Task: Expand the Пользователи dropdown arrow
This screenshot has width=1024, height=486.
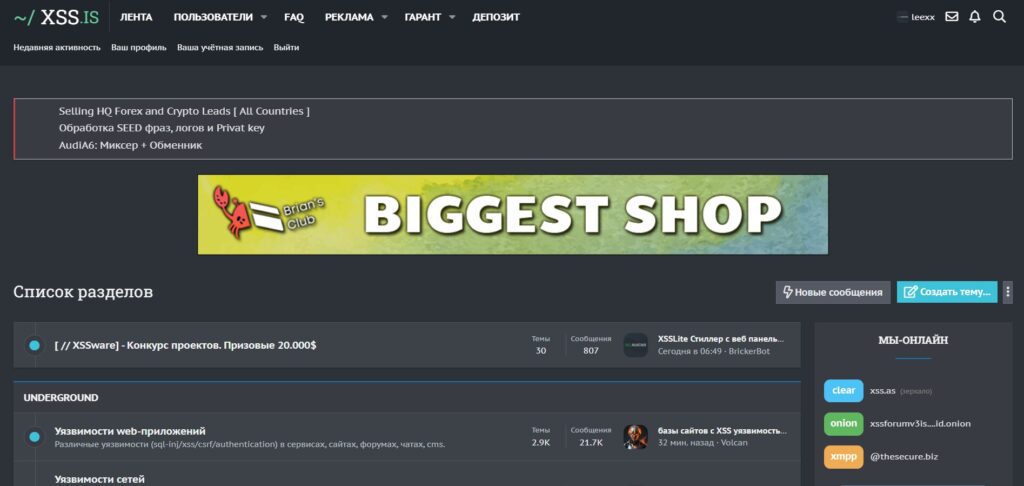Action: 264,18
